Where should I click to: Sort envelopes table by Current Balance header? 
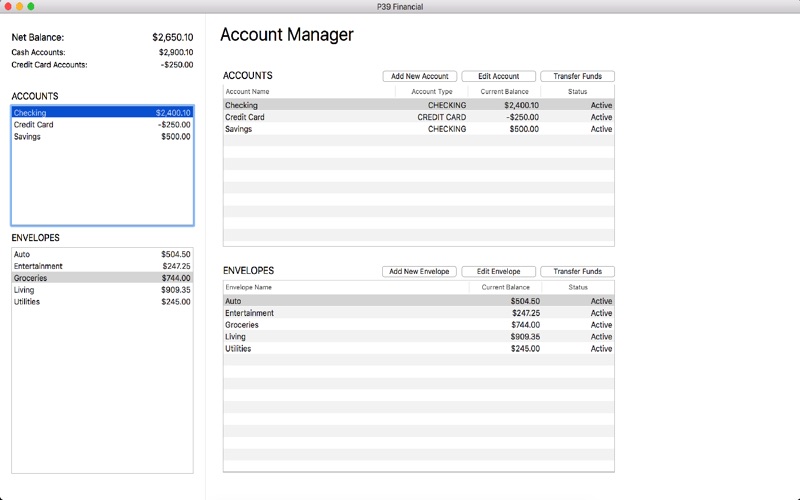tap(505, 287)
